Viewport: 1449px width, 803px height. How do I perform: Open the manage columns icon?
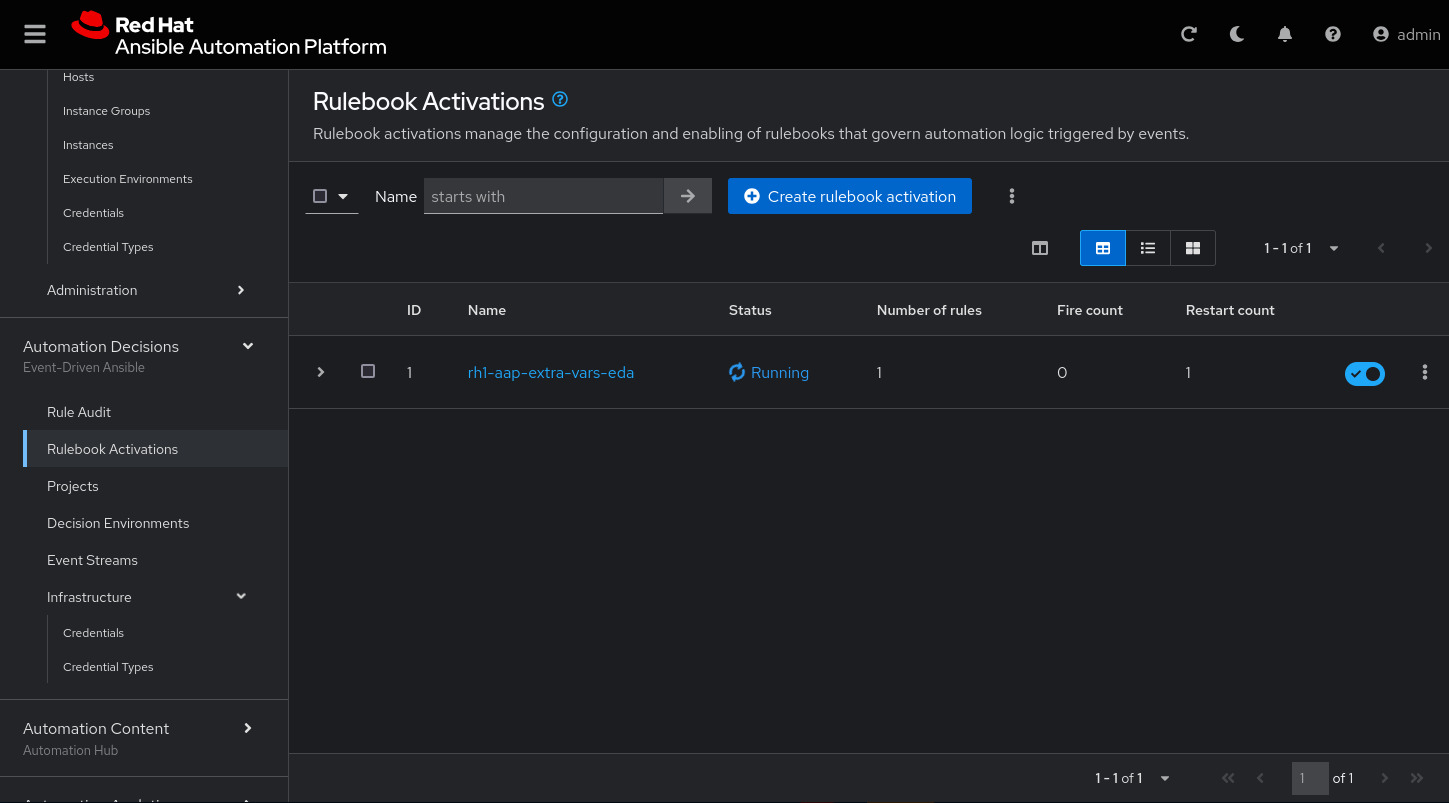coord(1040,248)
